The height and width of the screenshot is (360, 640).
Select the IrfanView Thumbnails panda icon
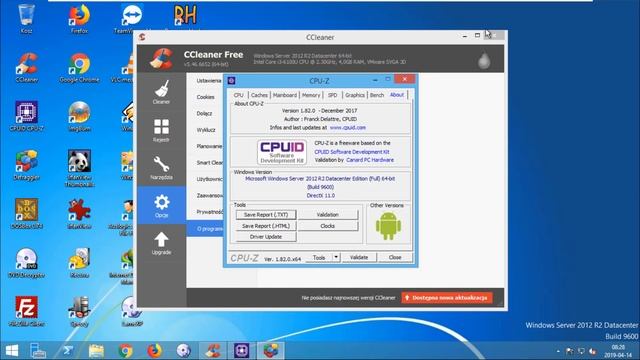click(x=79, y=168)
